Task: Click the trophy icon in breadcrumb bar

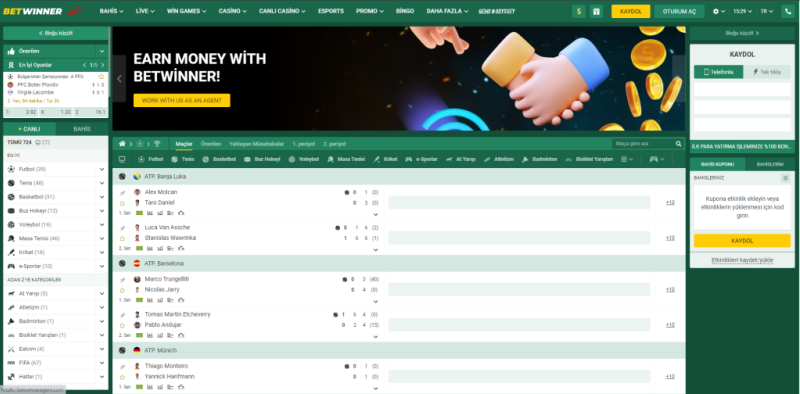Action: coord(157,144)
